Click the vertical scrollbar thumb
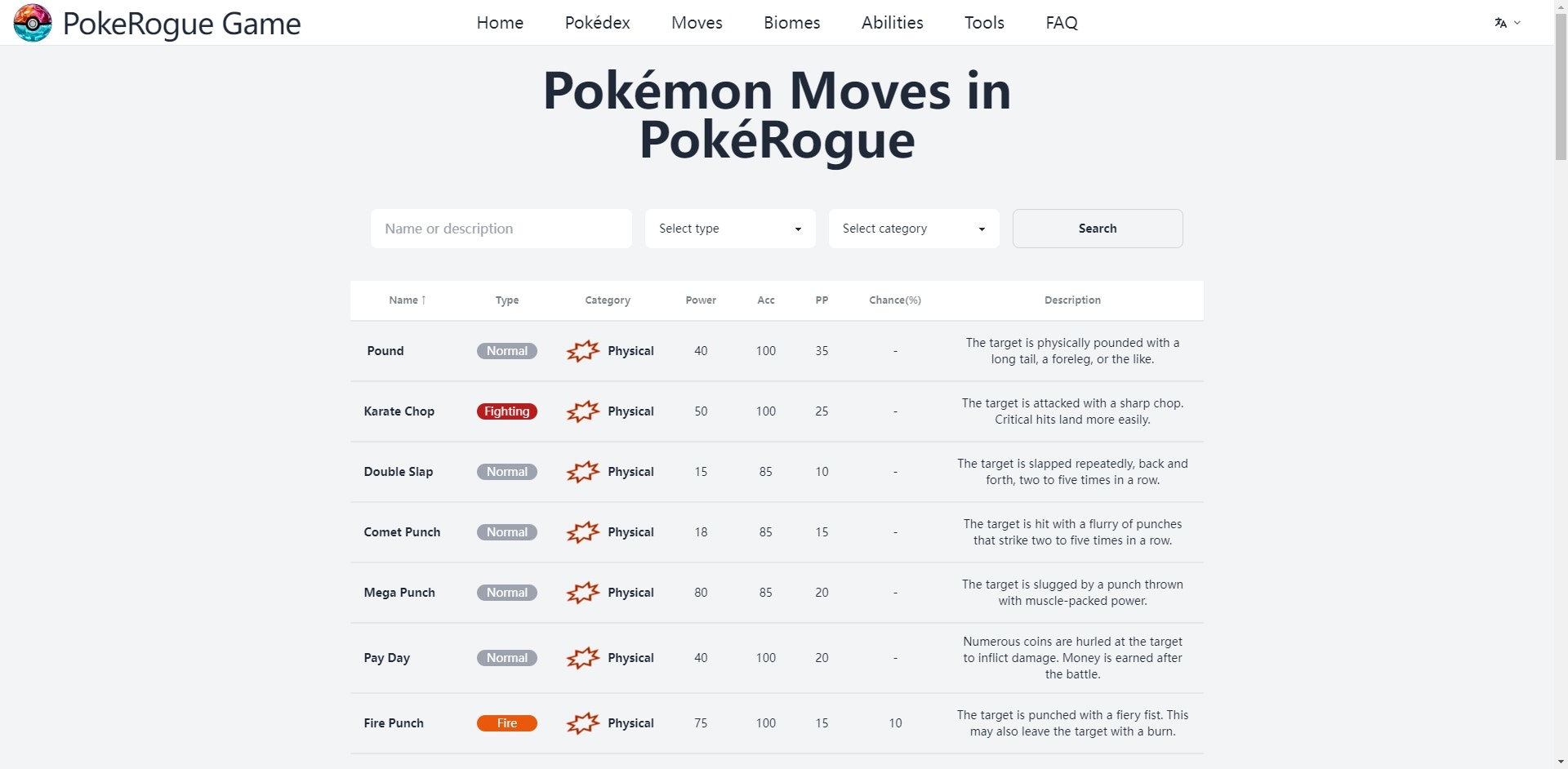Screen dimensions: 1568x769 pyautogui.click(x=1561, y=86)
